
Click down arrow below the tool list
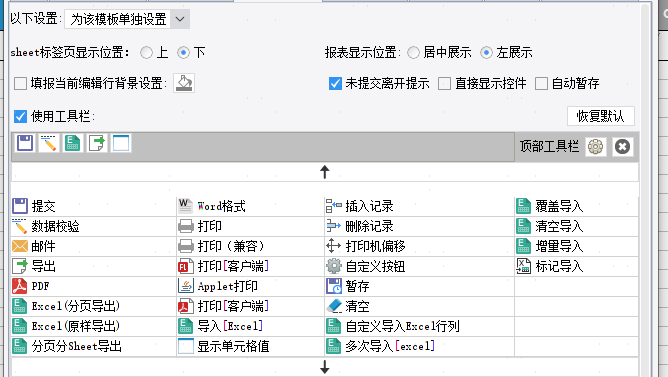pos(325,367)
